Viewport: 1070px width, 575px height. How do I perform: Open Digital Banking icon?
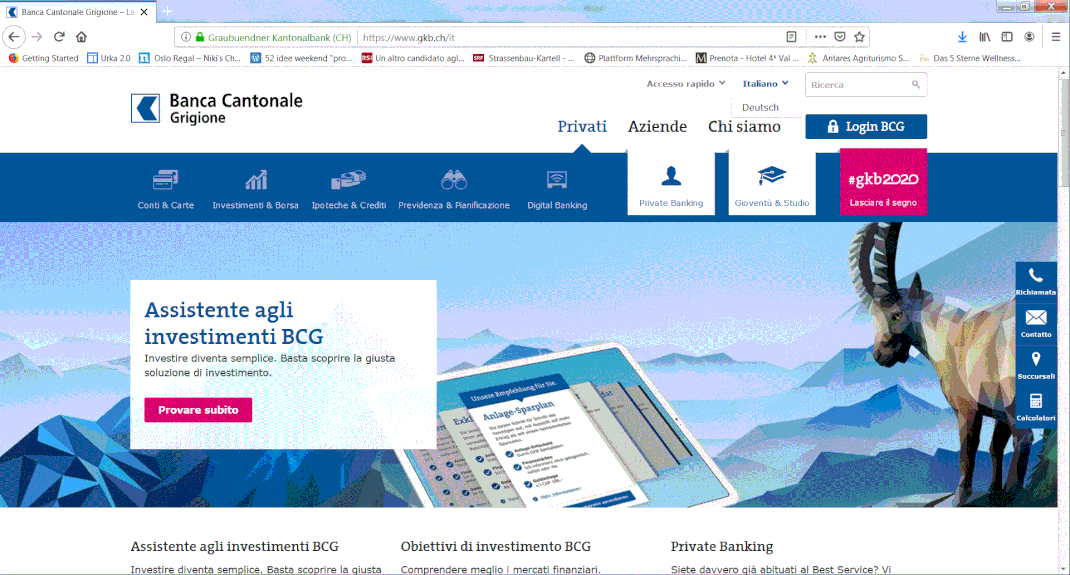pos(557,180)
